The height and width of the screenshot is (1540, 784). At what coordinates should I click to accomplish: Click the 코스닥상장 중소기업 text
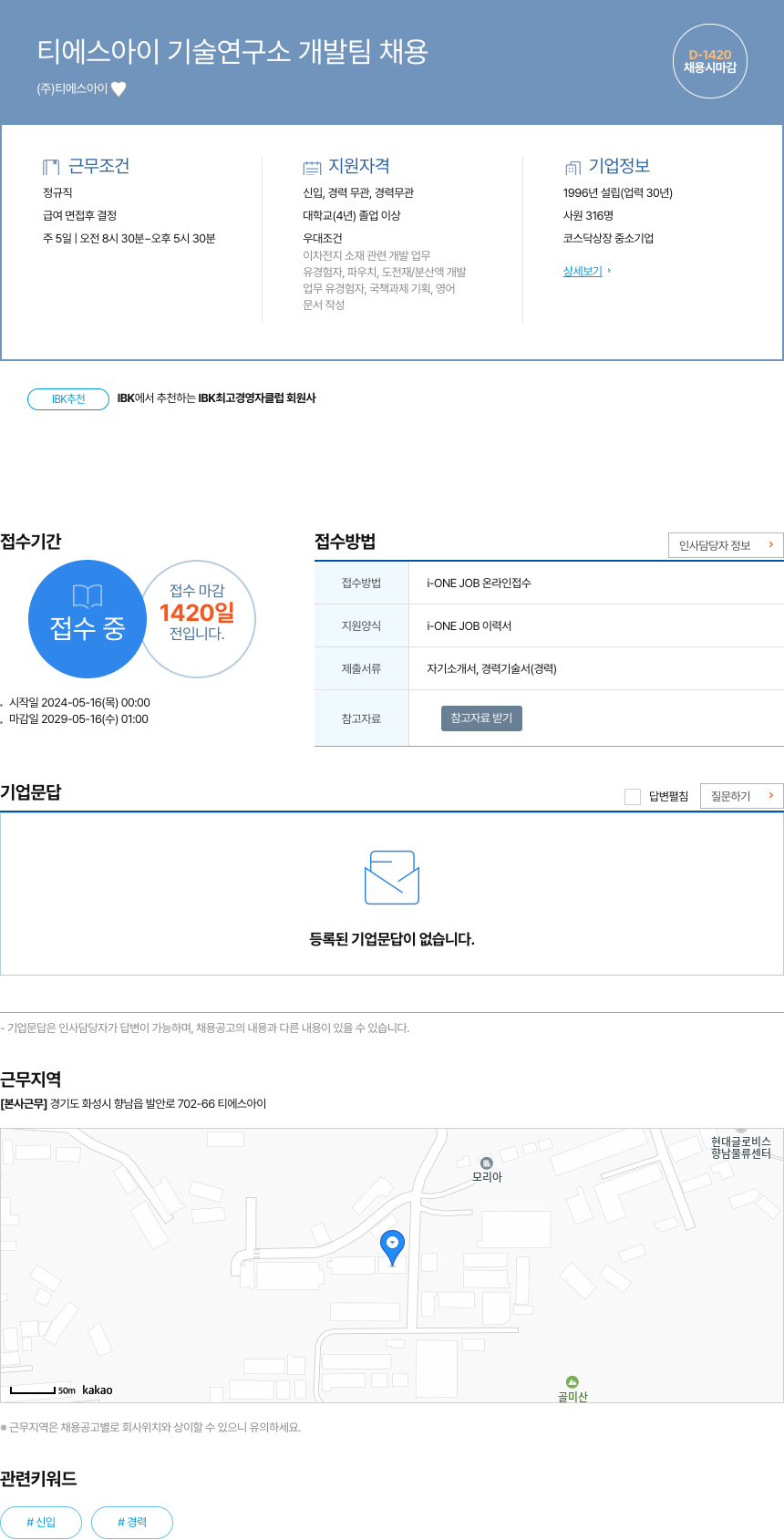(608, 239)
